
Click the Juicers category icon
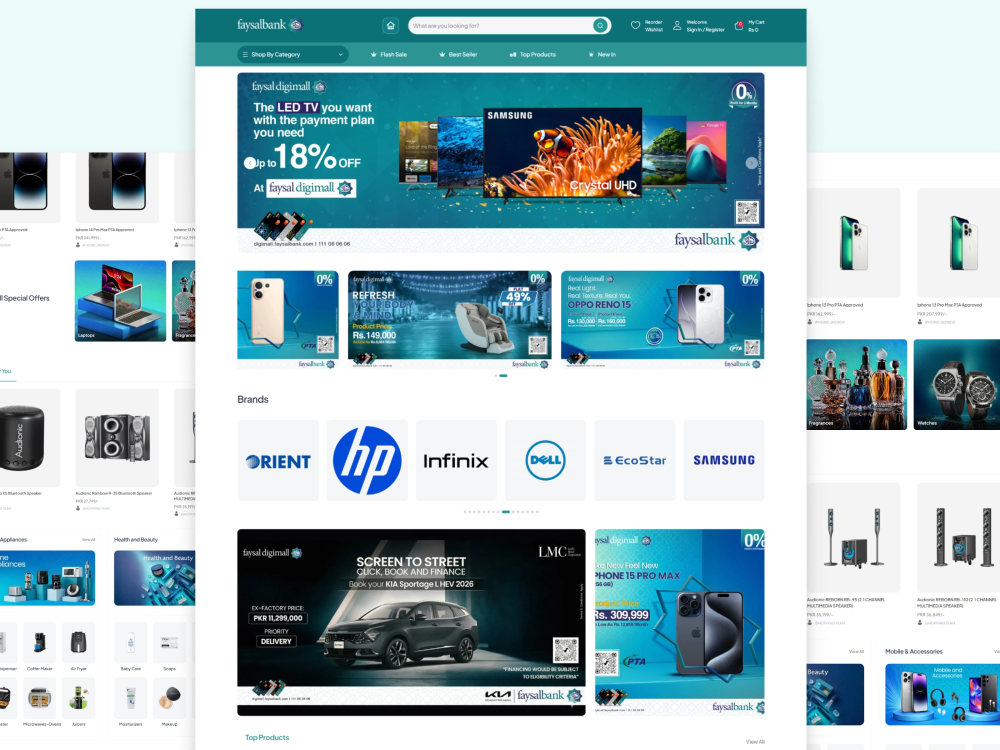click(78, 697)
